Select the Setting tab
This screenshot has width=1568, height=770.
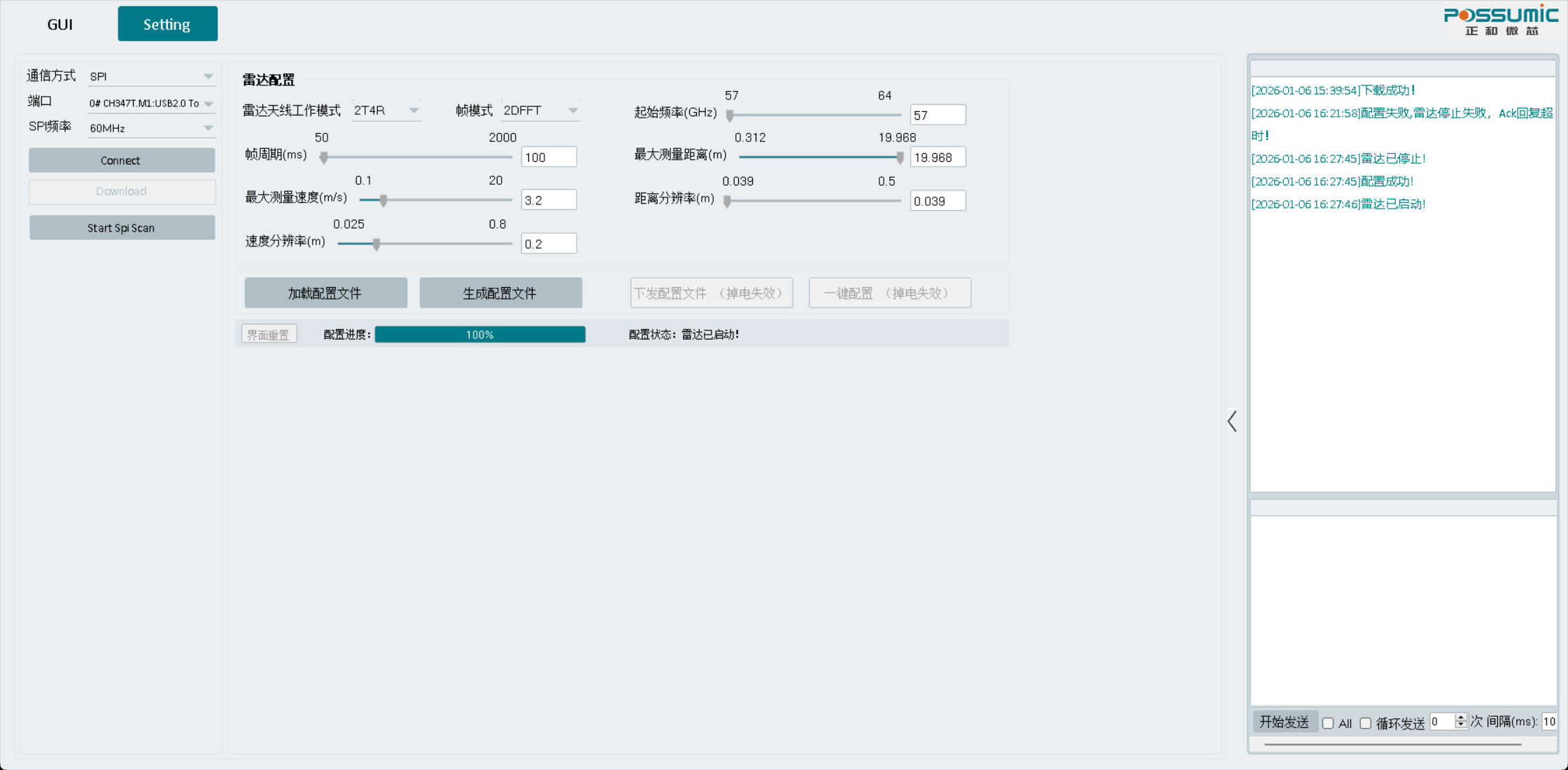[167, 24]
